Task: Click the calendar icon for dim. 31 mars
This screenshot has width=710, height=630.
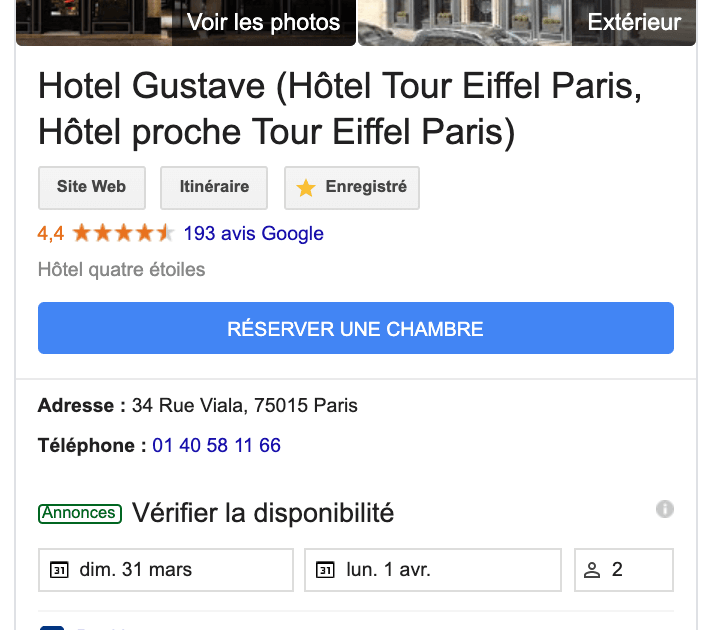Action: [59, 570]
